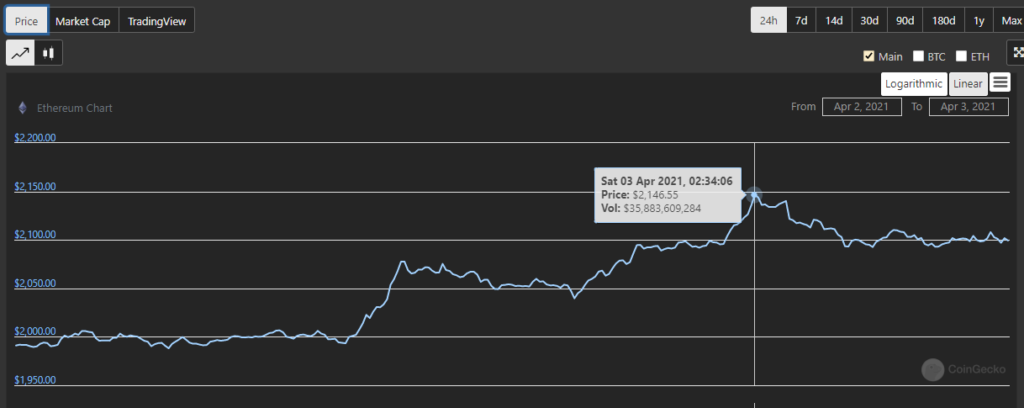Click the Ethereum logo icon
The width and height of the screenshot is (1024, 408).
[x=22, y=107]
